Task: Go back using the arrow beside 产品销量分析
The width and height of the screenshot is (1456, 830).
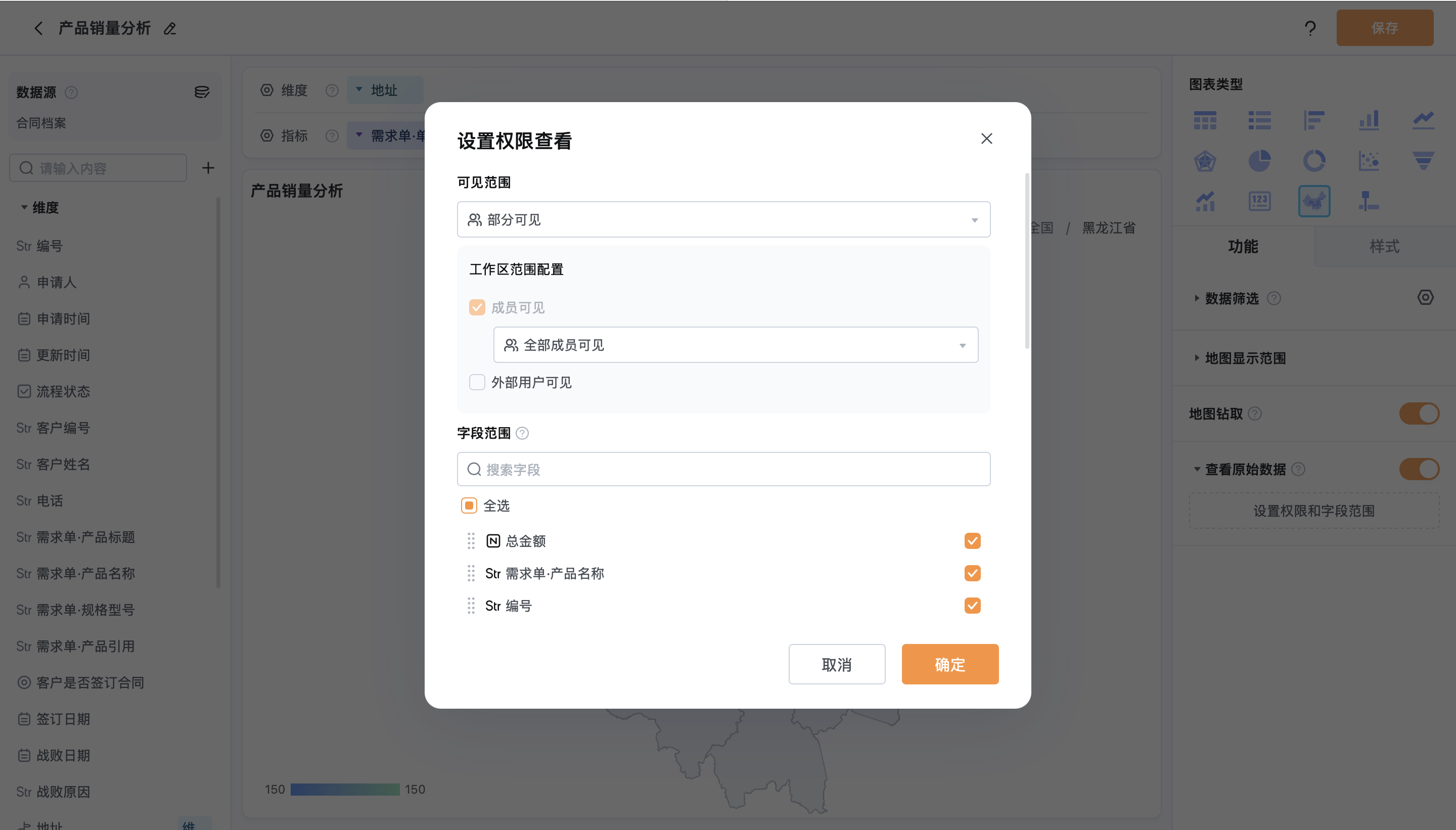Action: click(38, 28)
